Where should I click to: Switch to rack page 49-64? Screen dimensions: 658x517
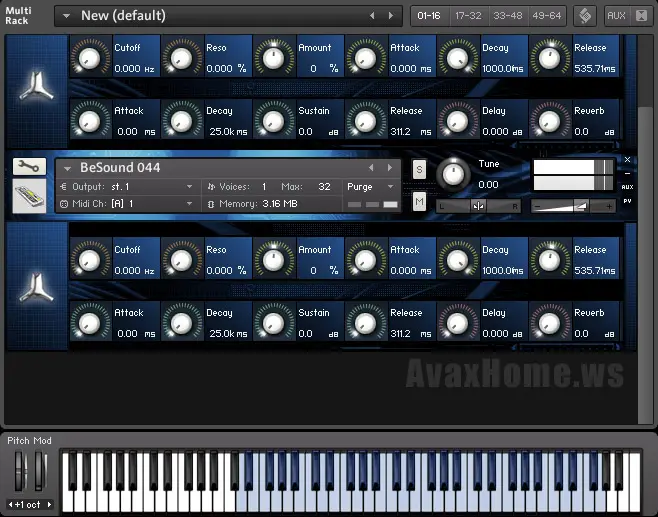coord(547,16)
